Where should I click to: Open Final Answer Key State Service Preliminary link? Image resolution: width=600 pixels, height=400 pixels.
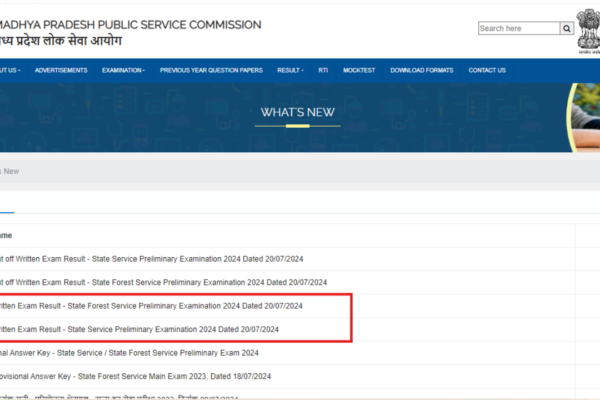click(x=130, y=352)
